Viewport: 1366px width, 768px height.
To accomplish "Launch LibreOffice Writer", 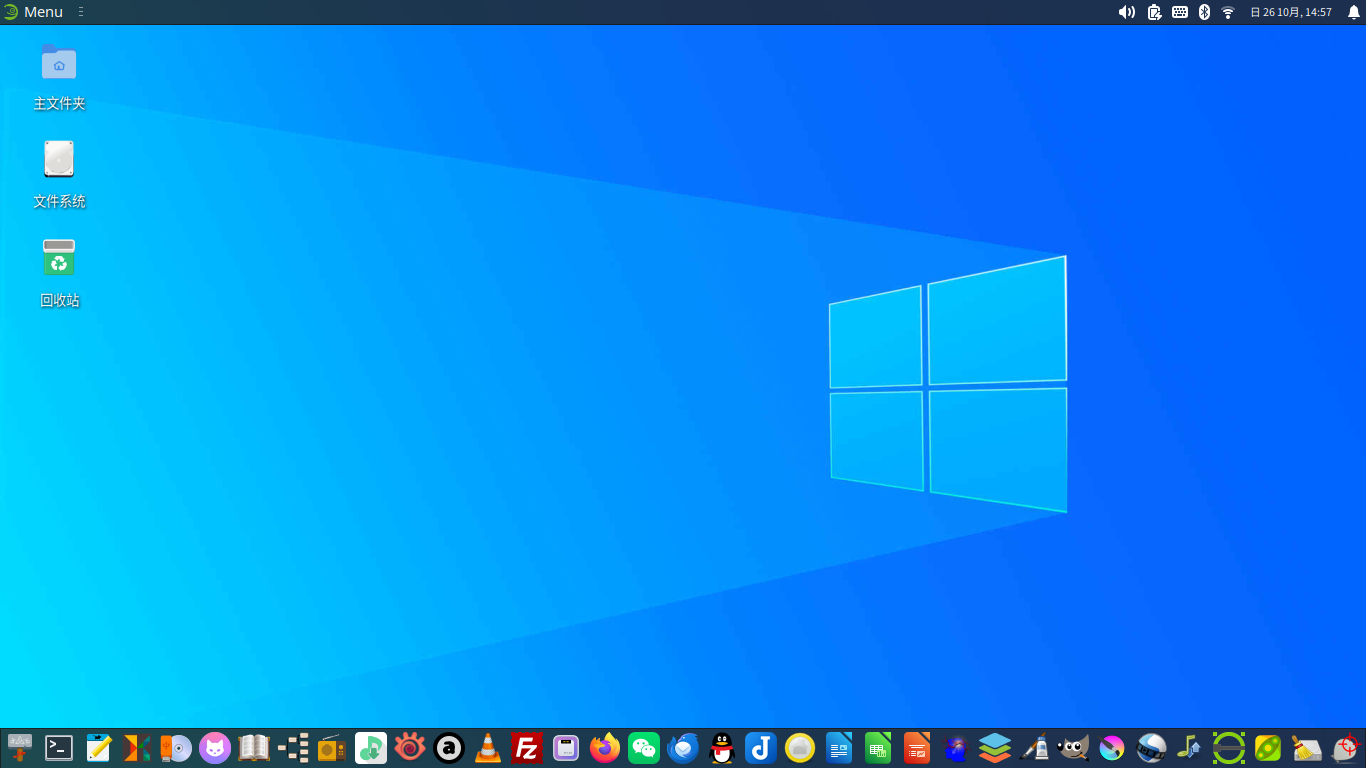I will pos(839,748).
